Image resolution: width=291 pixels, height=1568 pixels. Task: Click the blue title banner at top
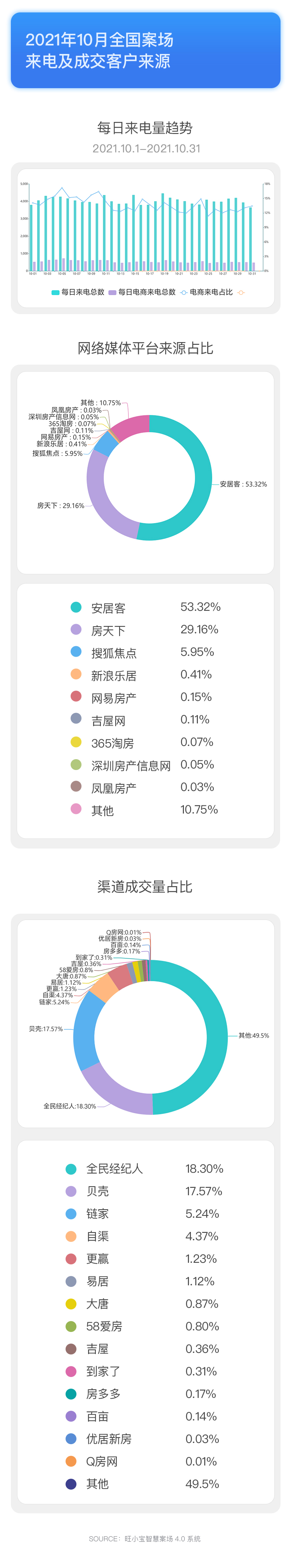[x=145, y=50]
